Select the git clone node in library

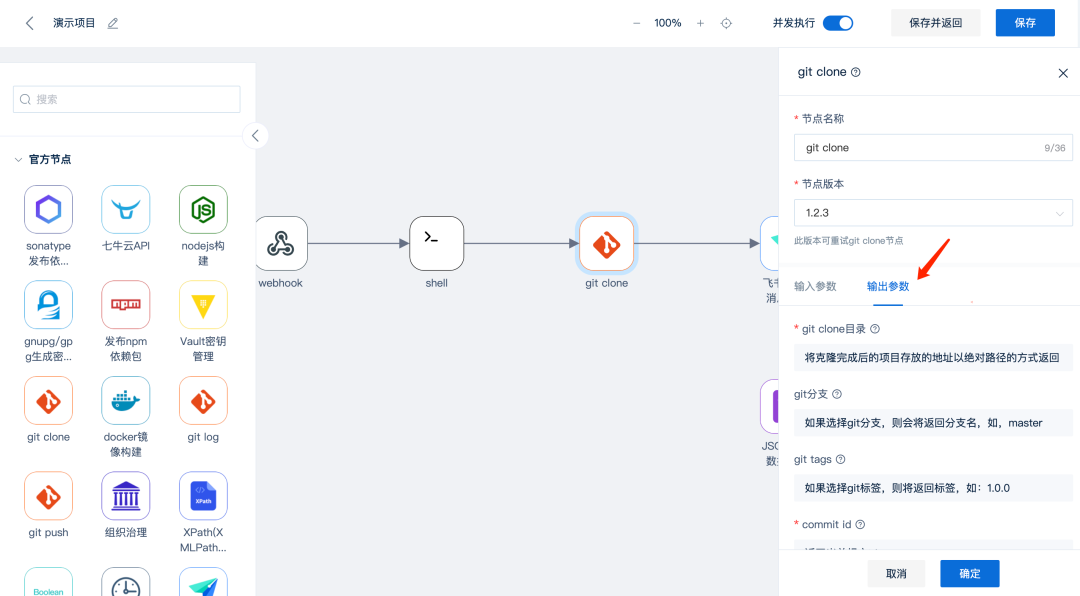pyautogui.click(x=48, y=400)
